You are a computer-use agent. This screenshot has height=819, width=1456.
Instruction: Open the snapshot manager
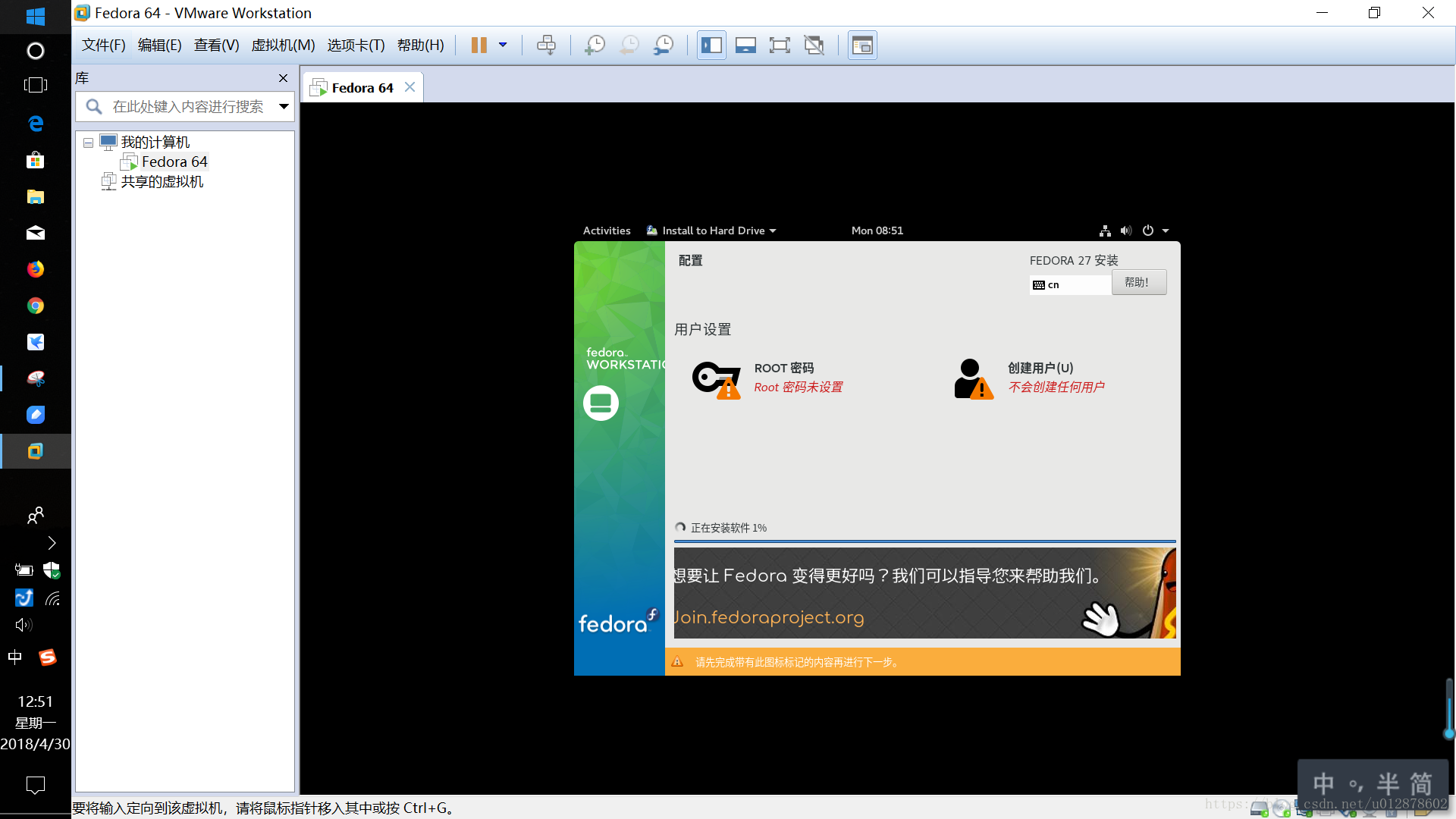[664, 45]
